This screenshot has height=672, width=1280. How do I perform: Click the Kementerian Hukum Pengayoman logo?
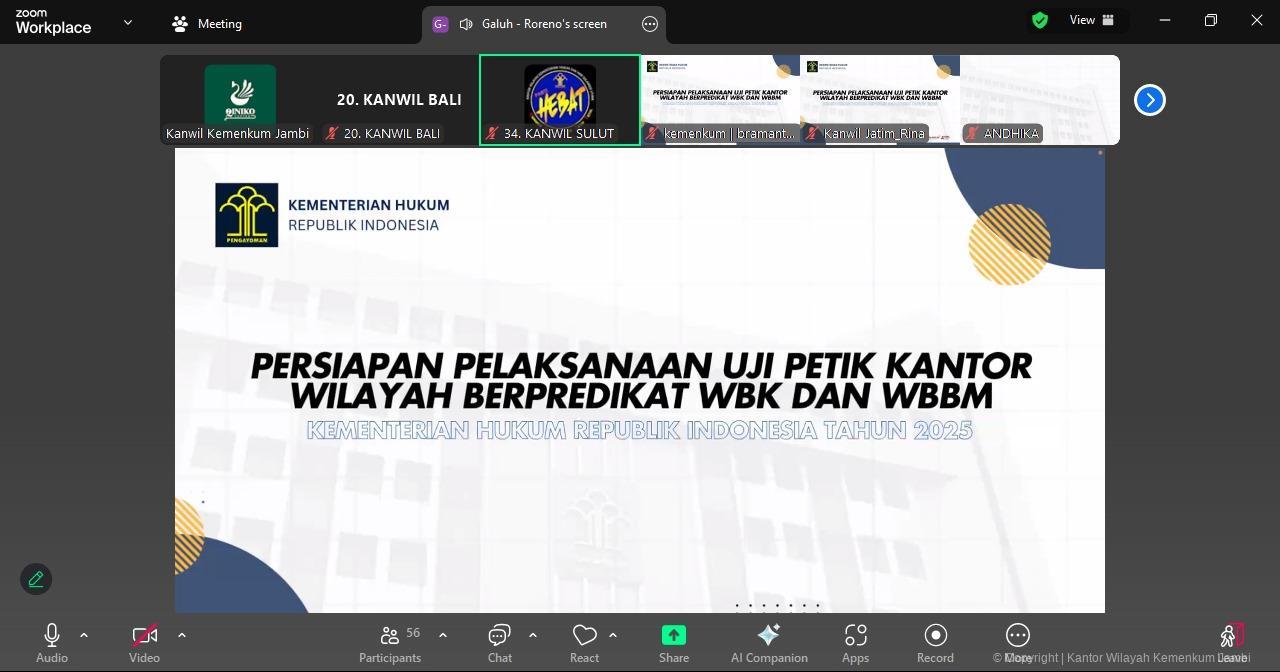(x=247, y=215)
